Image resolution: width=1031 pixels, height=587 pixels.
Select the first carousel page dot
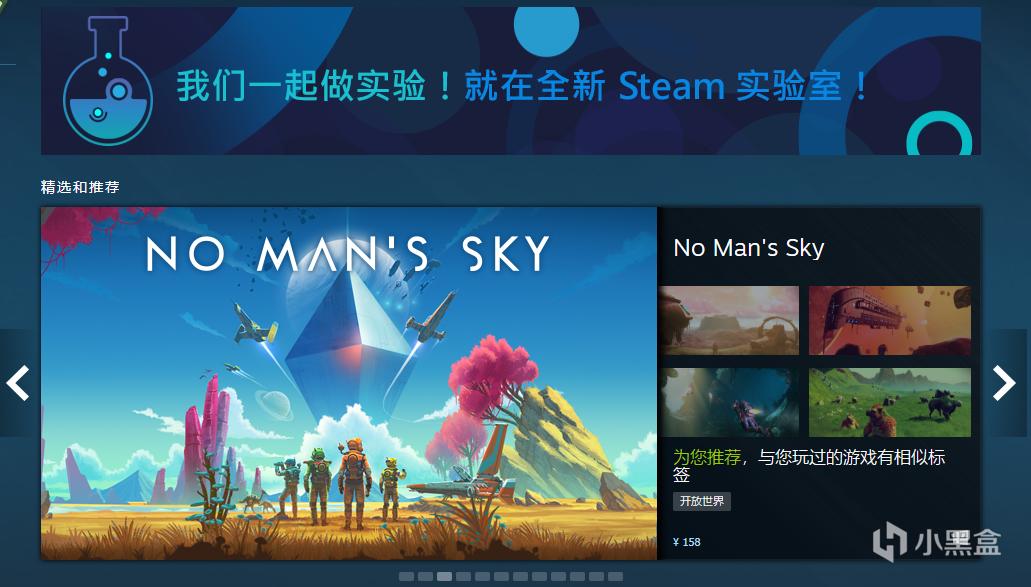406,576
